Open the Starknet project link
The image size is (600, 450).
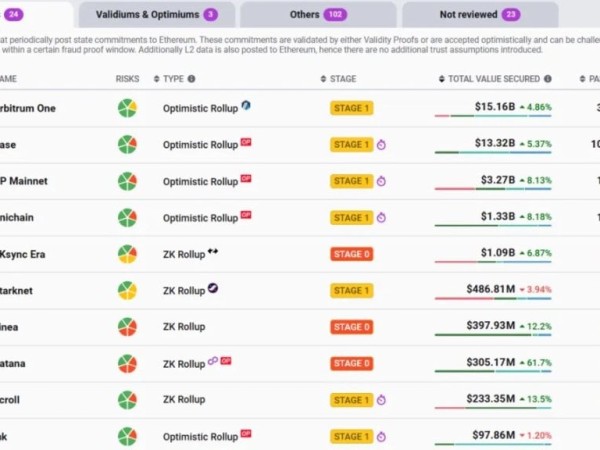(16, 290)
